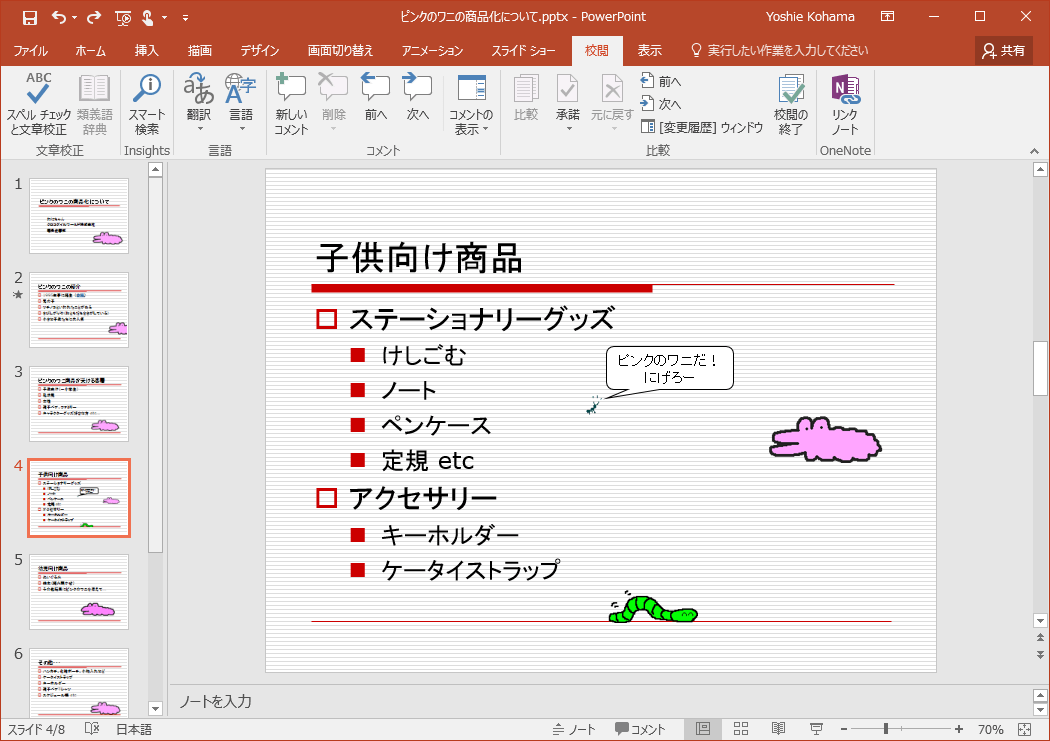Click End Review icon
1050x741 pixels.
pyautogui.click(x=790, y=104)
